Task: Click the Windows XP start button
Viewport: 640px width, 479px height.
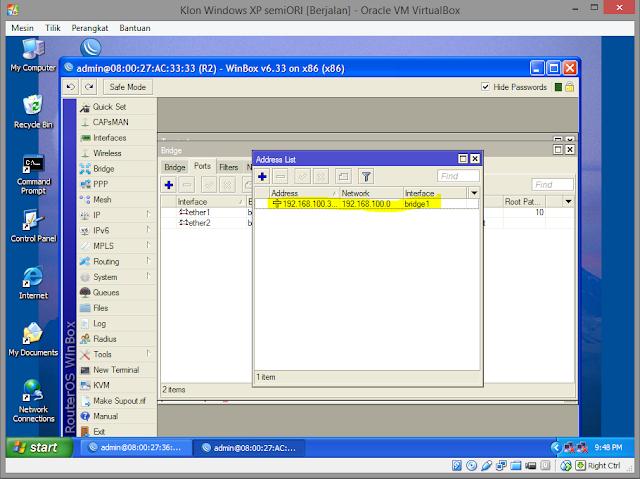Action: tap(39, 448)
